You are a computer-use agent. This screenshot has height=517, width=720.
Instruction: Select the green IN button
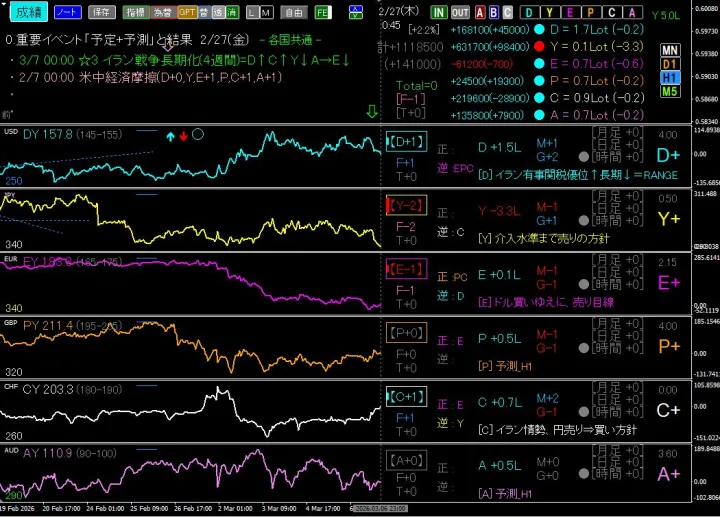click(439, 12)
